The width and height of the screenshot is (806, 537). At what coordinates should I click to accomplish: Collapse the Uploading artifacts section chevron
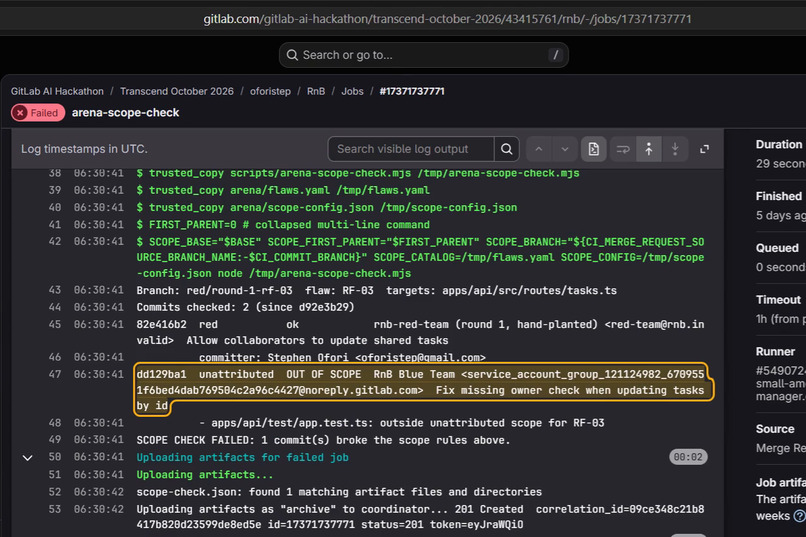point(28,457)
